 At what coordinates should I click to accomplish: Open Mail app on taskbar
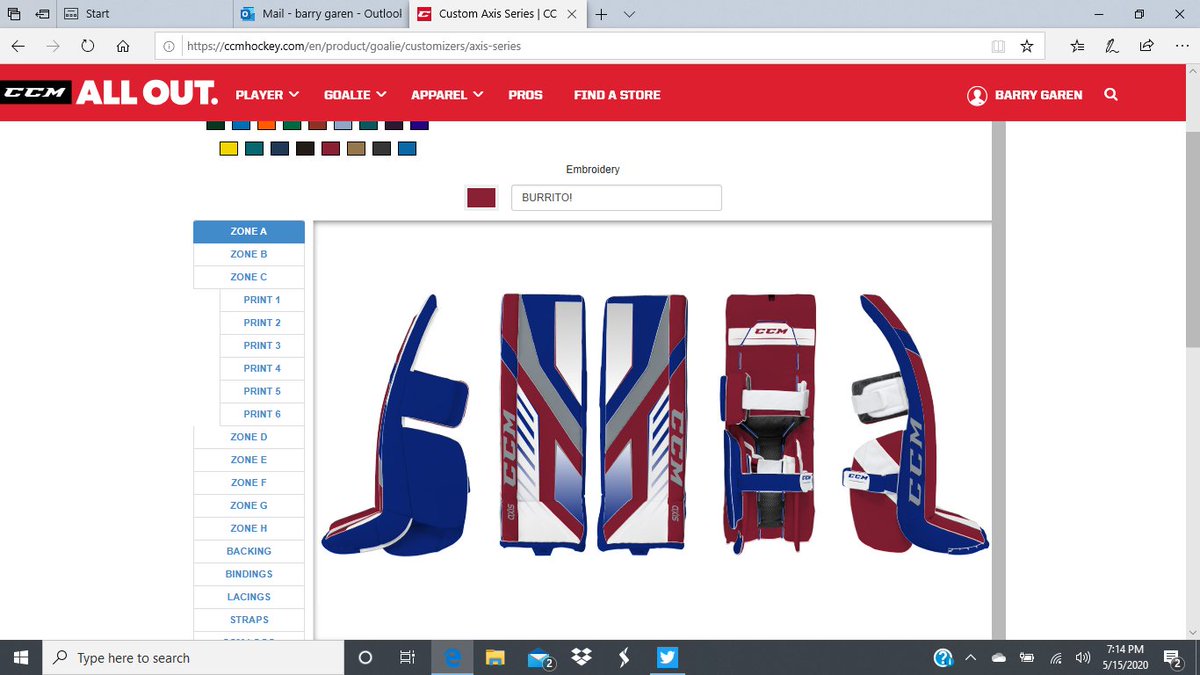tap(540, 658)
